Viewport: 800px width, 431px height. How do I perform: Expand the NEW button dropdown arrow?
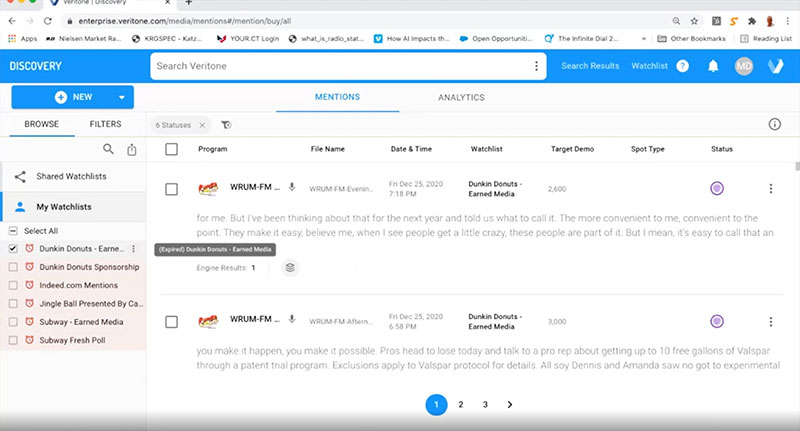(x=121, y=97)
